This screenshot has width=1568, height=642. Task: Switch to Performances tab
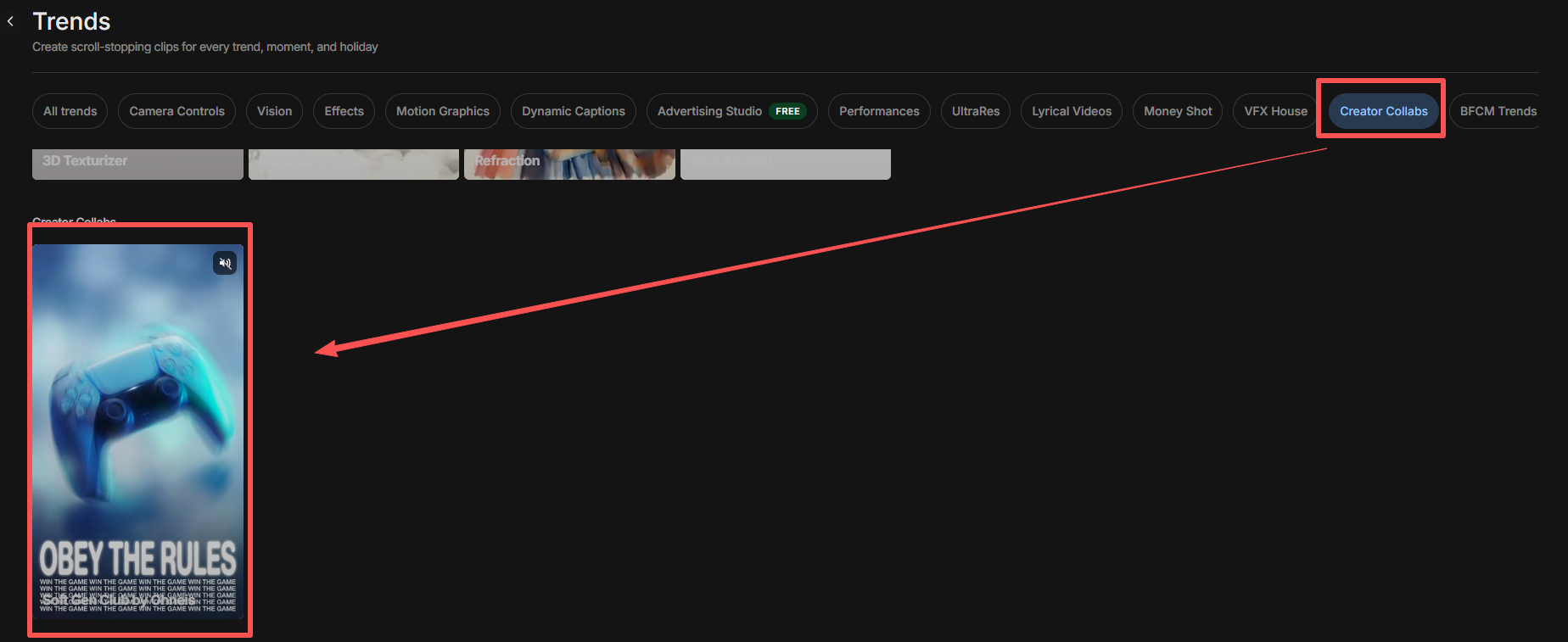pos(879,111)
